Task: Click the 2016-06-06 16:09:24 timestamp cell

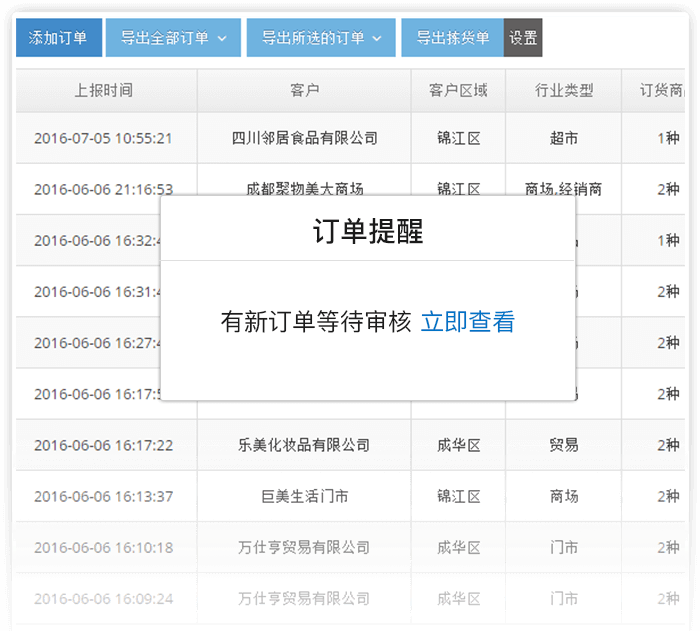Action: click(103, 599)
